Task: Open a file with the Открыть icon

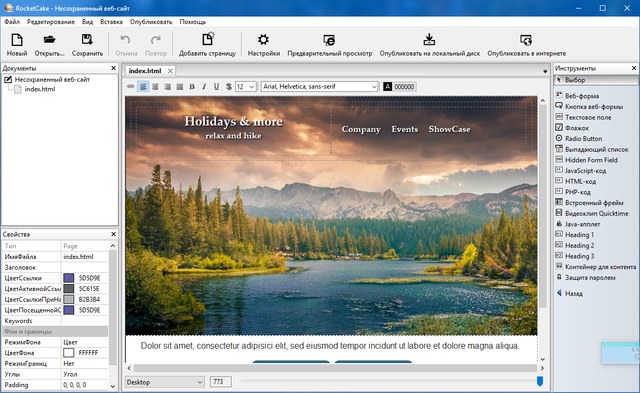Action: [49, 40]
